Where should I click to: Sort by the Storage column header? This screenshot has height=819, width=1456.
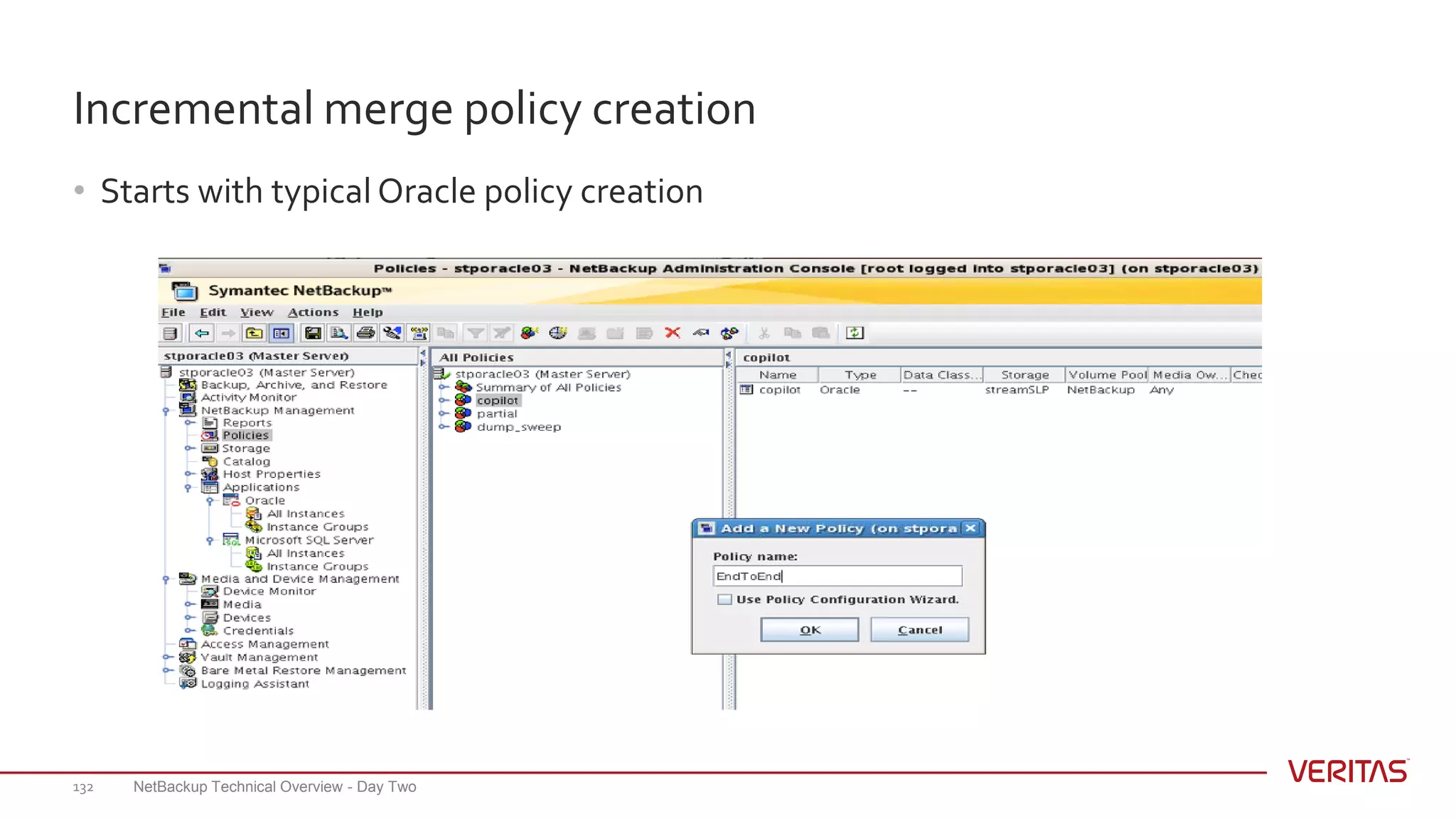1024,375
